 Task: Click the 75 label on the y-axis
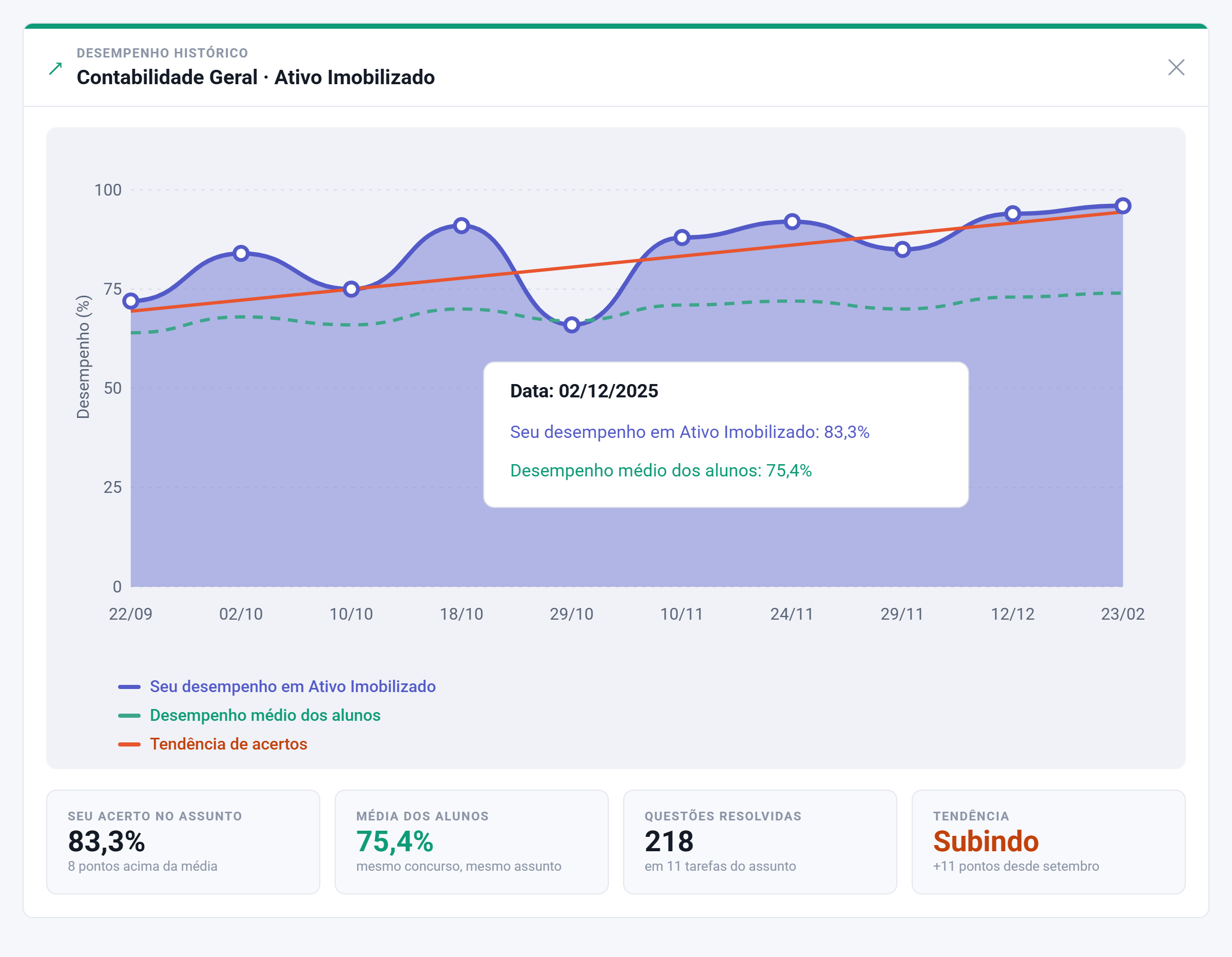(x=112, y=290)
